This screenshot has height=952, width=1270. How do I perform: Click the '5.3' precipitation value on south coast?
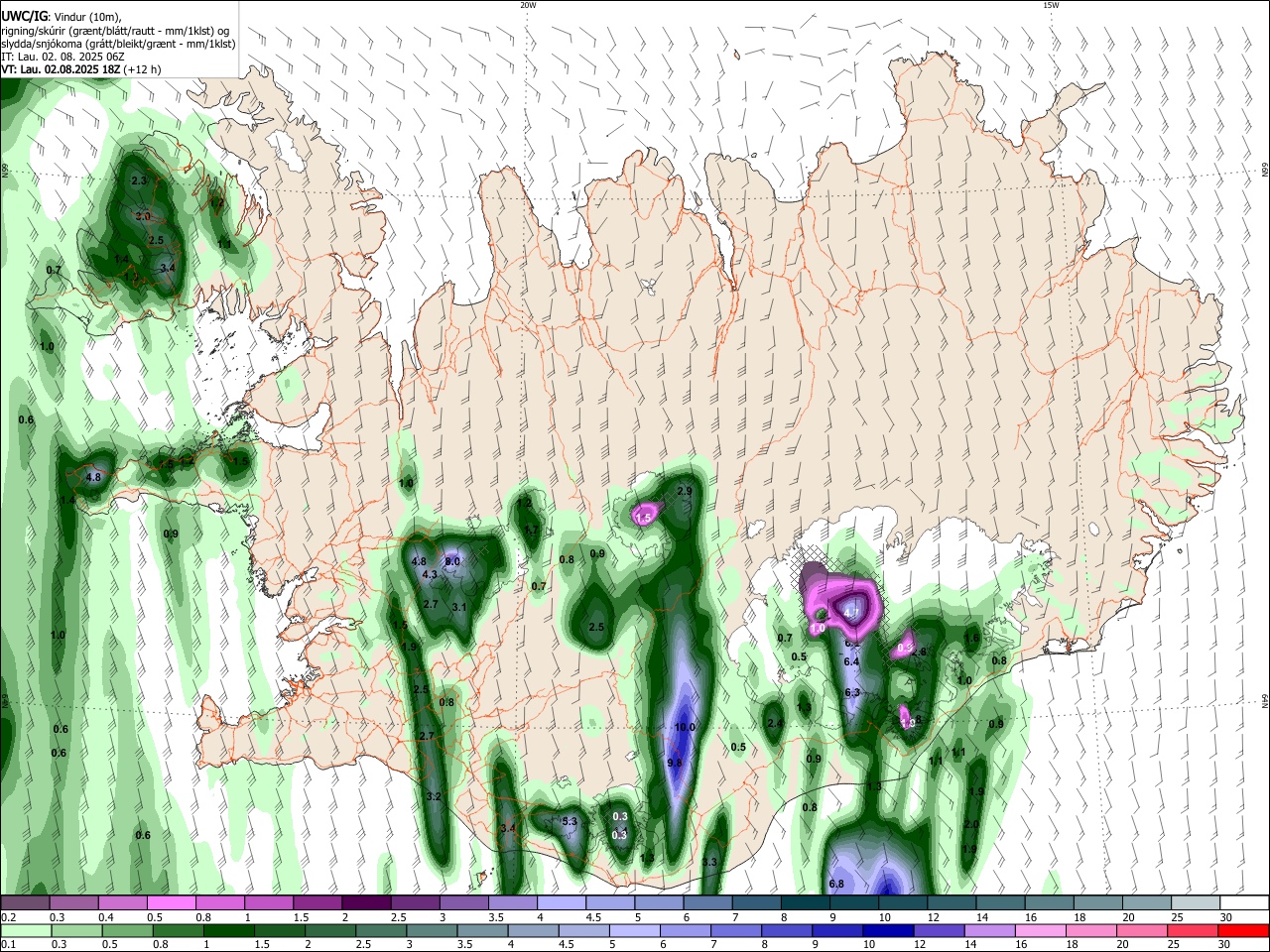tap(570, 822)
